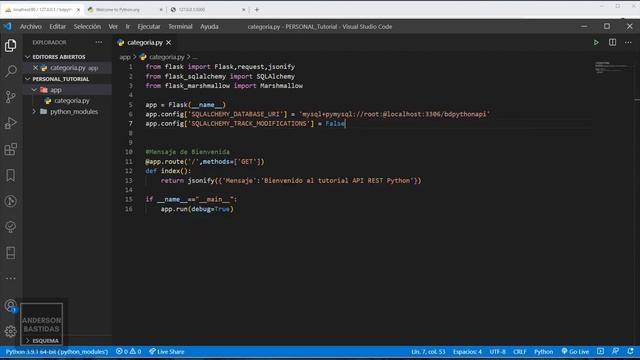This screenshot has width=640, height=360.
Task: Close the categoria.py editor tab
Action: [x=169, y=42]
